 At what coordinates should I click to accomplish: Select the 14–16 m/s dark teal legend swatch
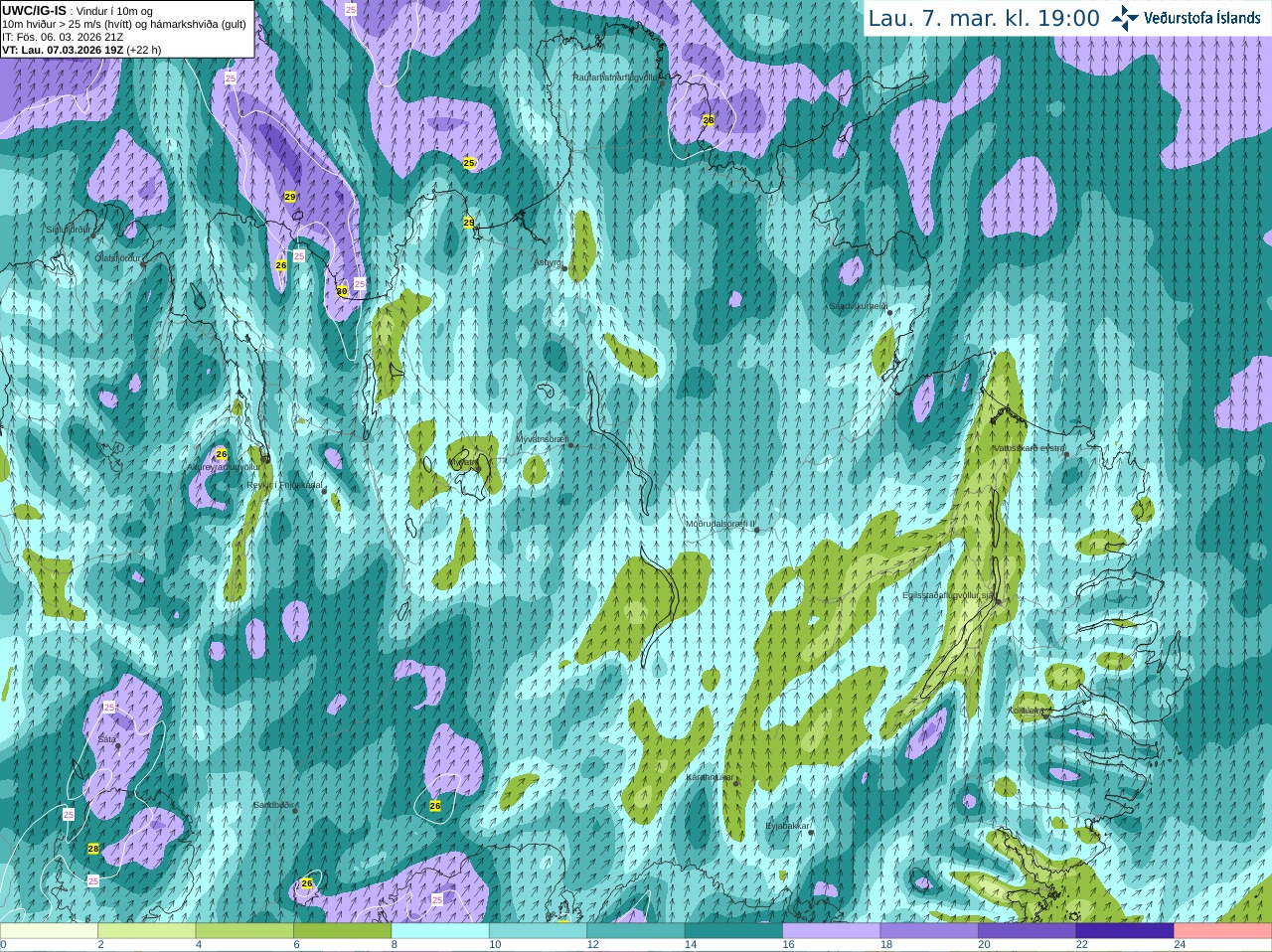[733, 931]
